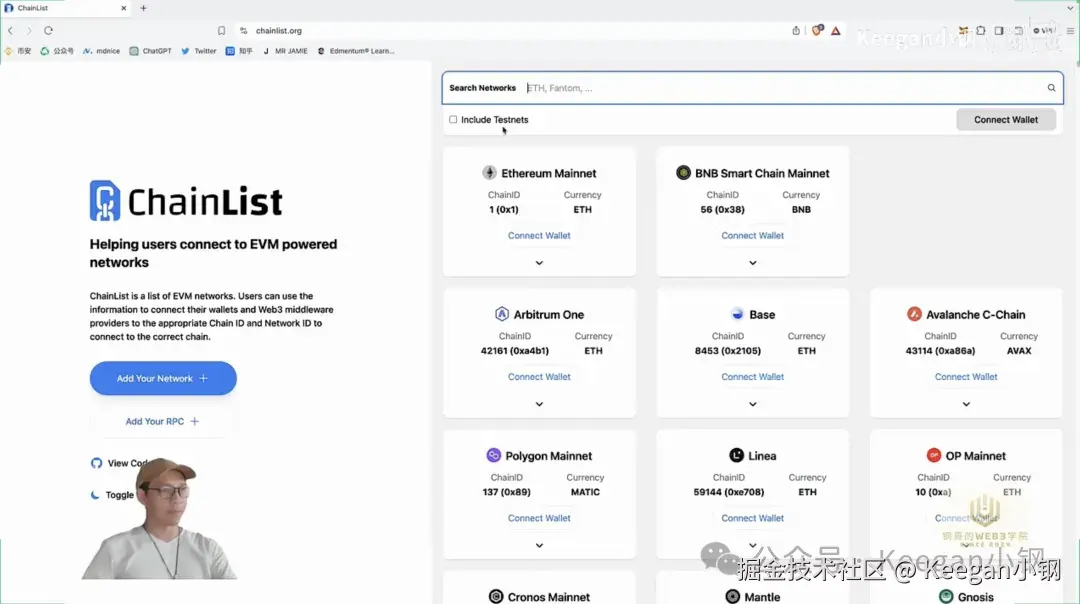Click Polygon currency MATIC text
Image resolution: width=1080 pixels, height=604 pixels.
coord(585,492)
